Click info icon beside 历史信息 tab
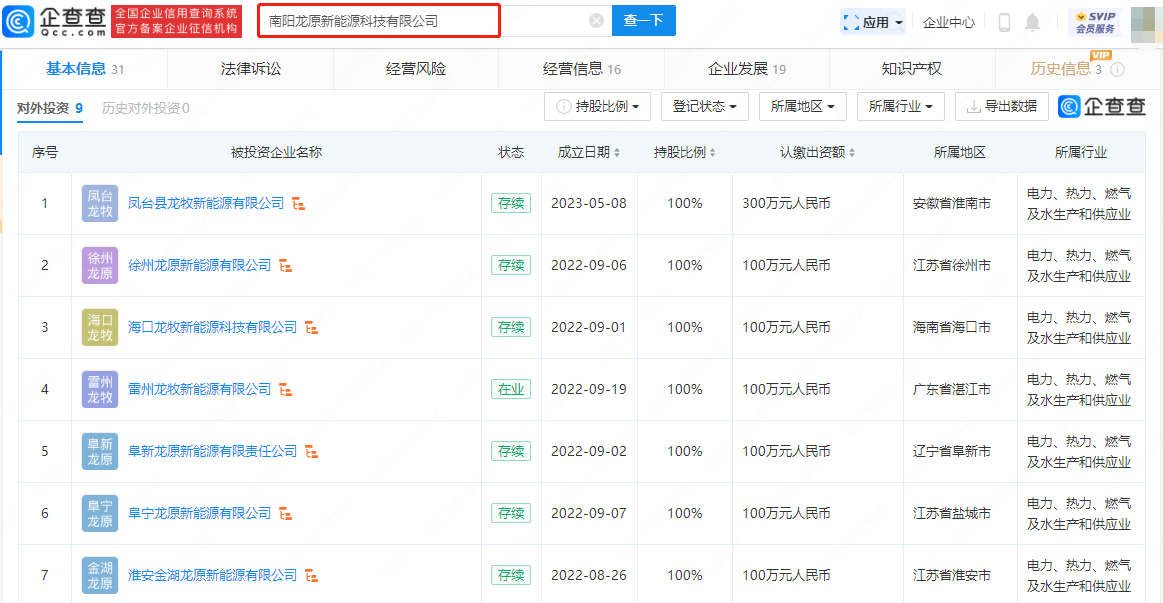The height and width of the screenshot is (603, 1163). point(1118,70)
